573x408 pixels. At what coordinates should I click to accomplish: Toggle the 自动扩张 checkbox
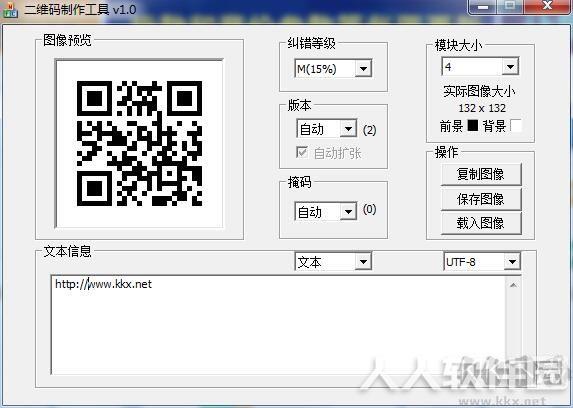click(302, 152)
